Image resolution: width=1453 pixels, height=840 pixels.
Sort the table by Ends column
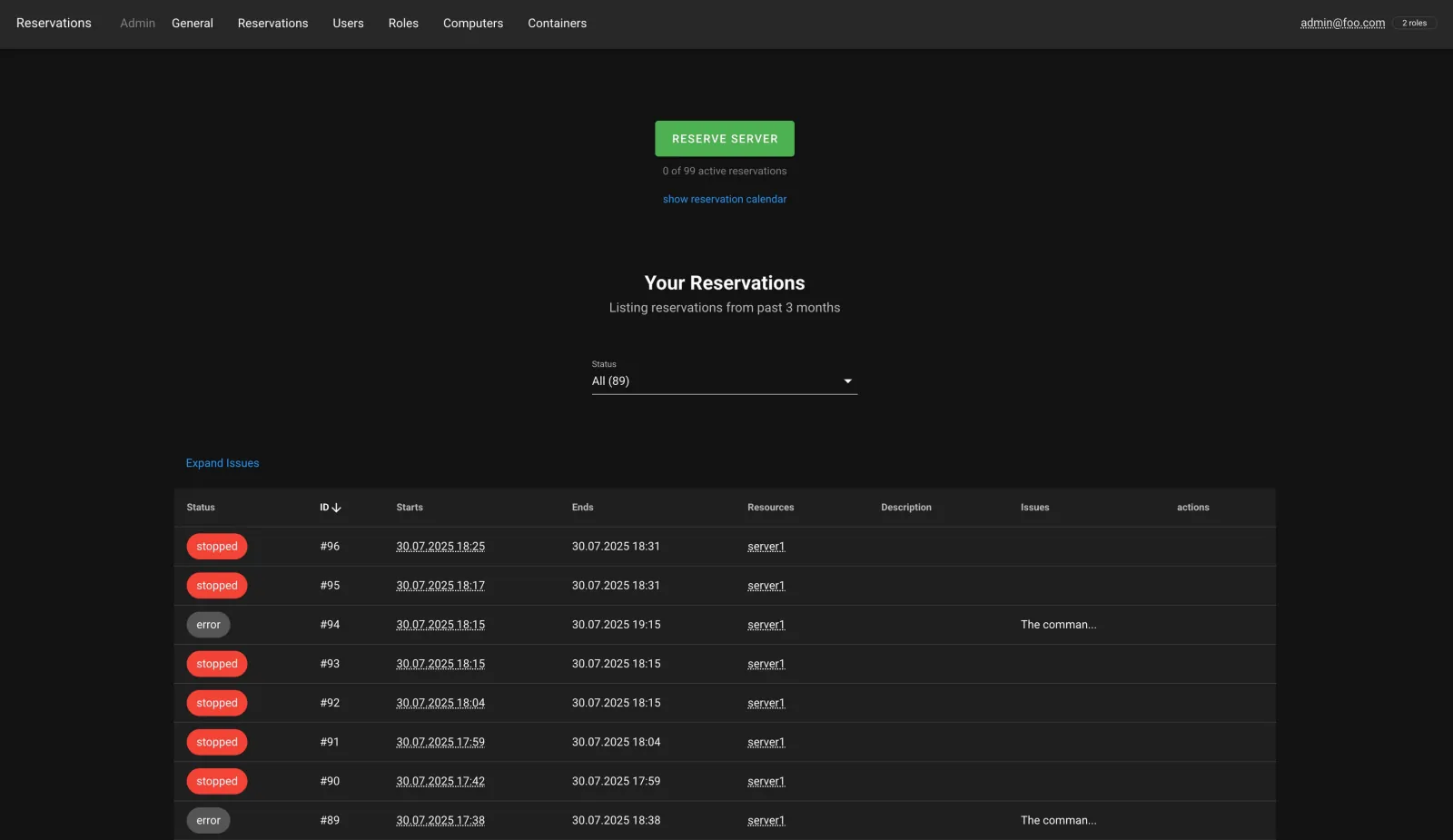583,508
